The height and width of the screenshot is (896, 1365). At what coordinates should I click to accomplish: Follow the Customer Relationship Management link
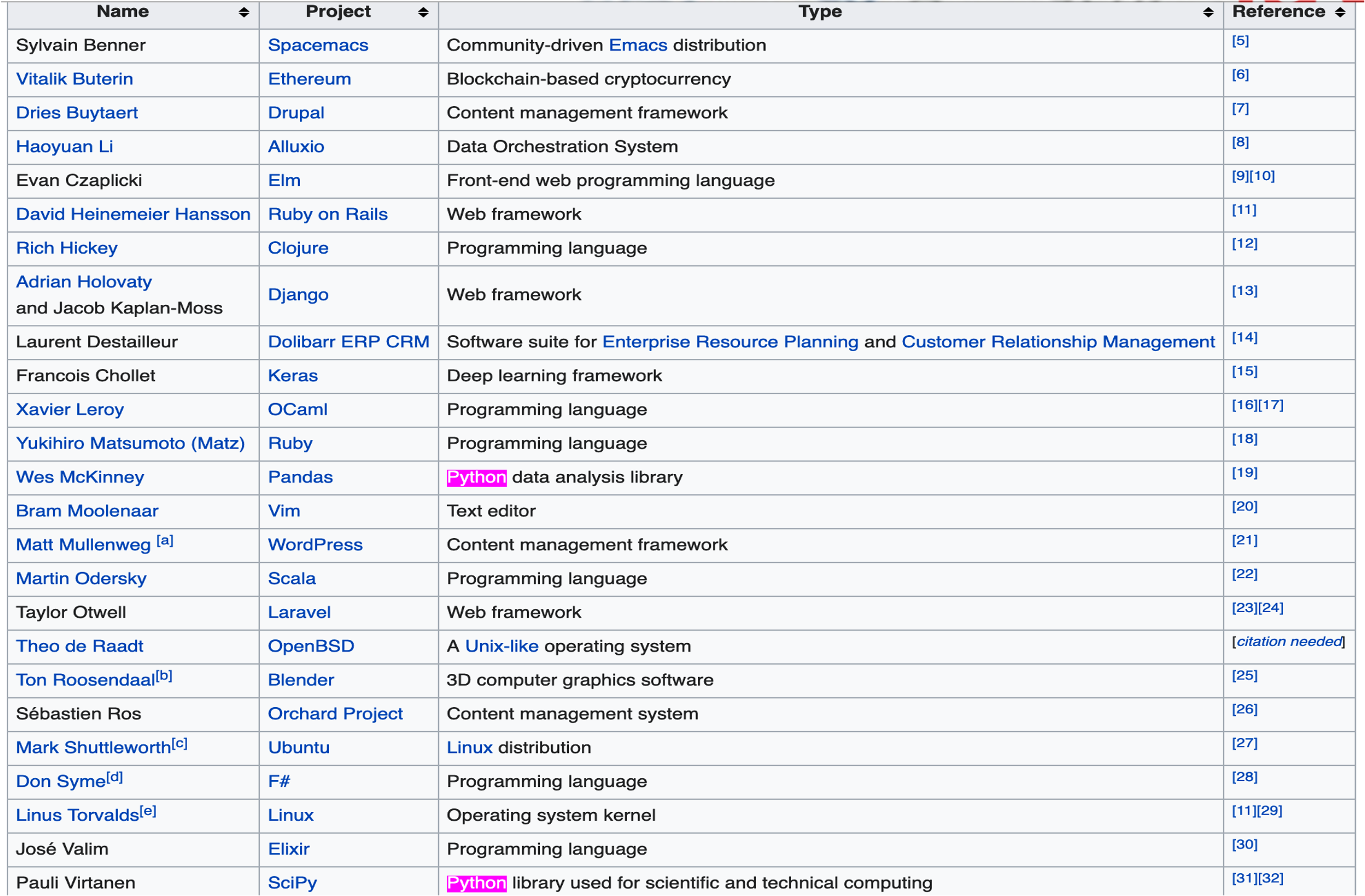pos(1058,342)
